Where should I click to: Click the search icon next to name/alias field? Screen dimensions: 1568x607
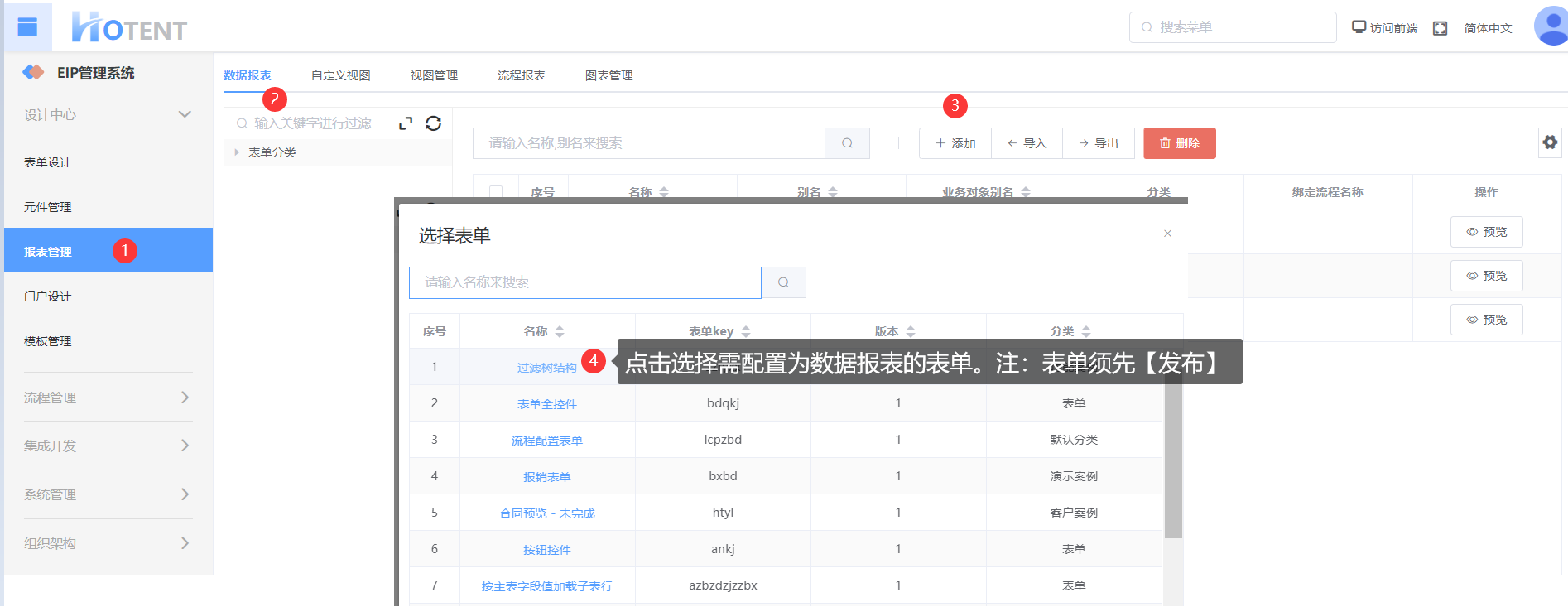point(847,143)
